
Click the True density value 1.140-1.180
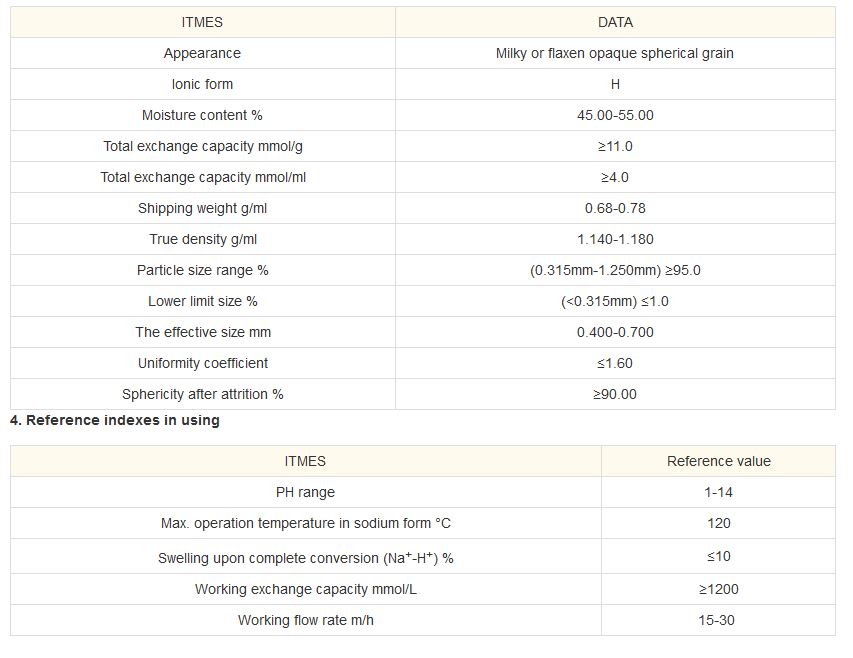pos(615,239)
